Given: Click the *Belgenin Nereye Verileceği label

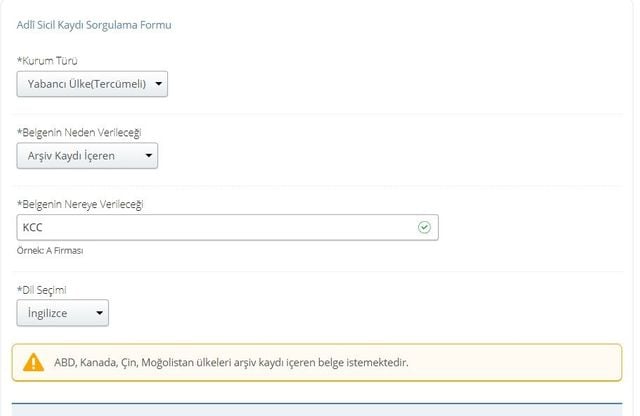Looking at the screenshot, I should tap(80, 204).
